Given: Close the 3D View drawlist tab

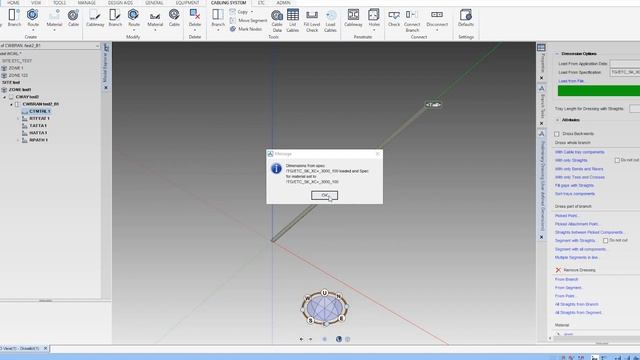Looking at the screenshot, I should 45,348.
